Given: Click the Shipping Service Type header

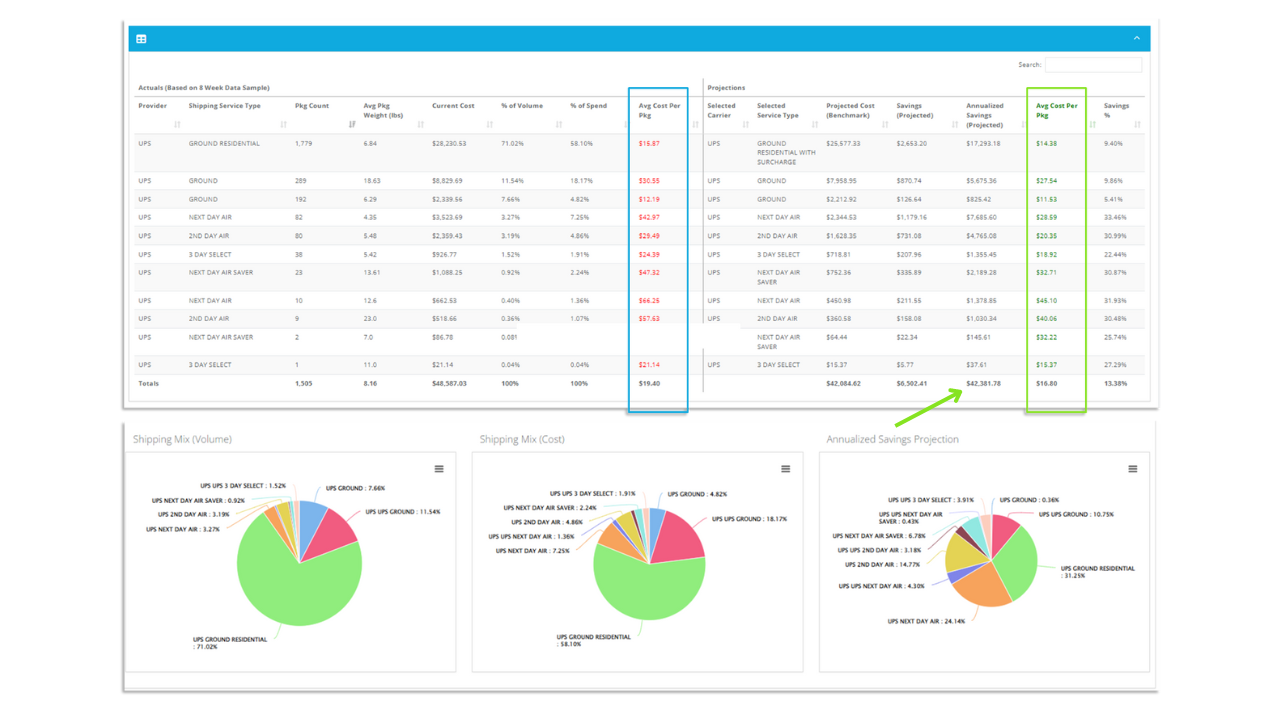Looking at the screenshot, I should 225,106.
